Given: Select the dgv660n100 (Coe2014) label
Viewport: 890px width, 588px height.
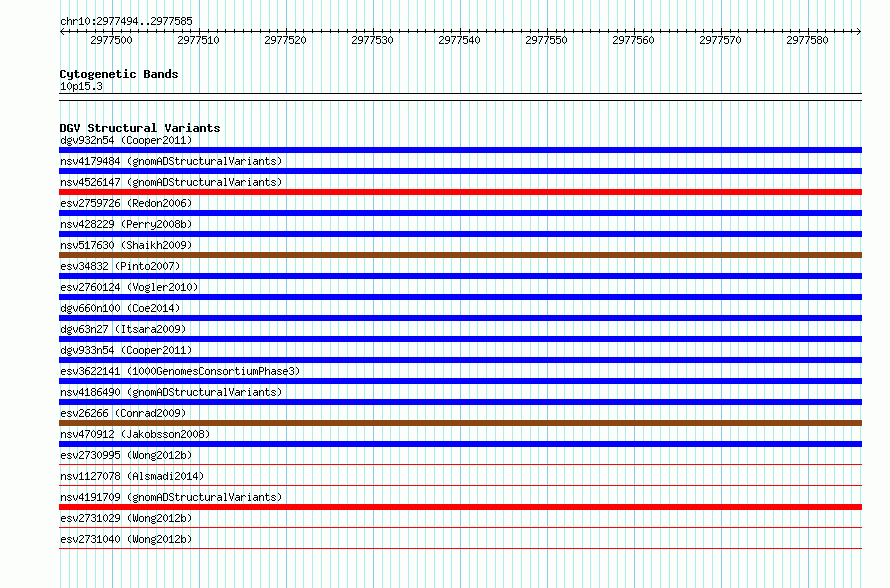Looking at the screenshot, I should pyautogui.click(x=120, y=308).
